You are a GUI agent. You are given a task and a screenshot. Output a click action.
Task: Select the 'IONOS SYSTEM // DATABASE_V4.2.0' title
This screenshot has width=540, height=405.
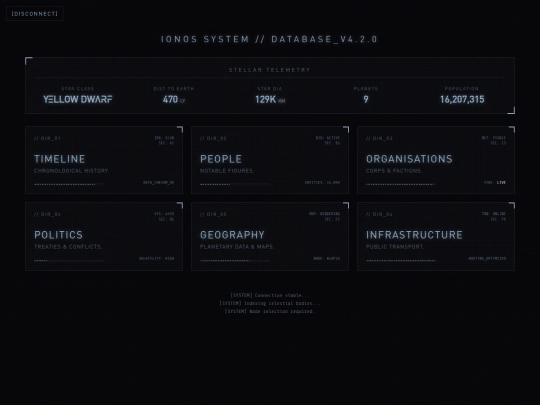click(x=269, y=39)
